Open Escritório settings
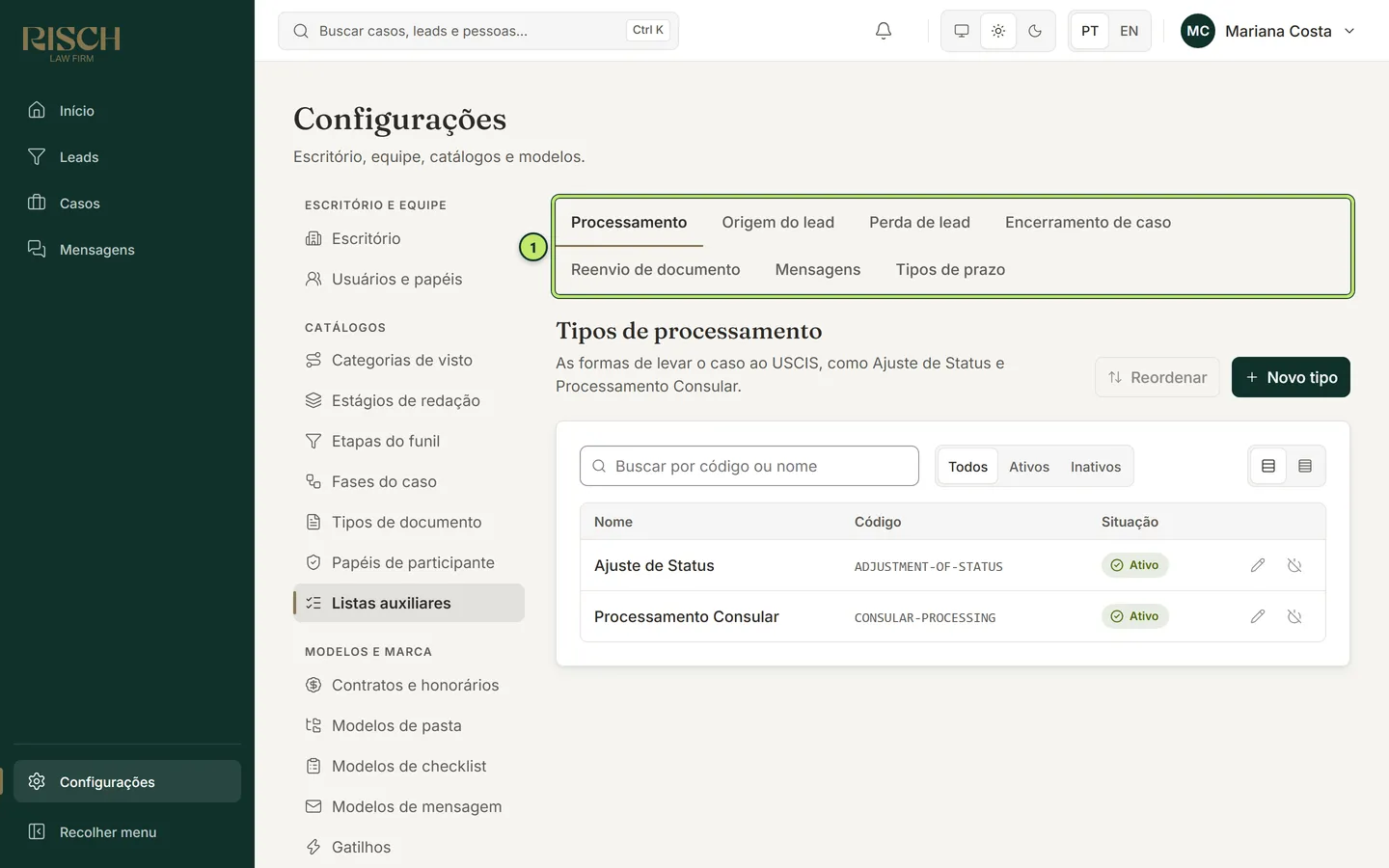 (x=409, y=239)
